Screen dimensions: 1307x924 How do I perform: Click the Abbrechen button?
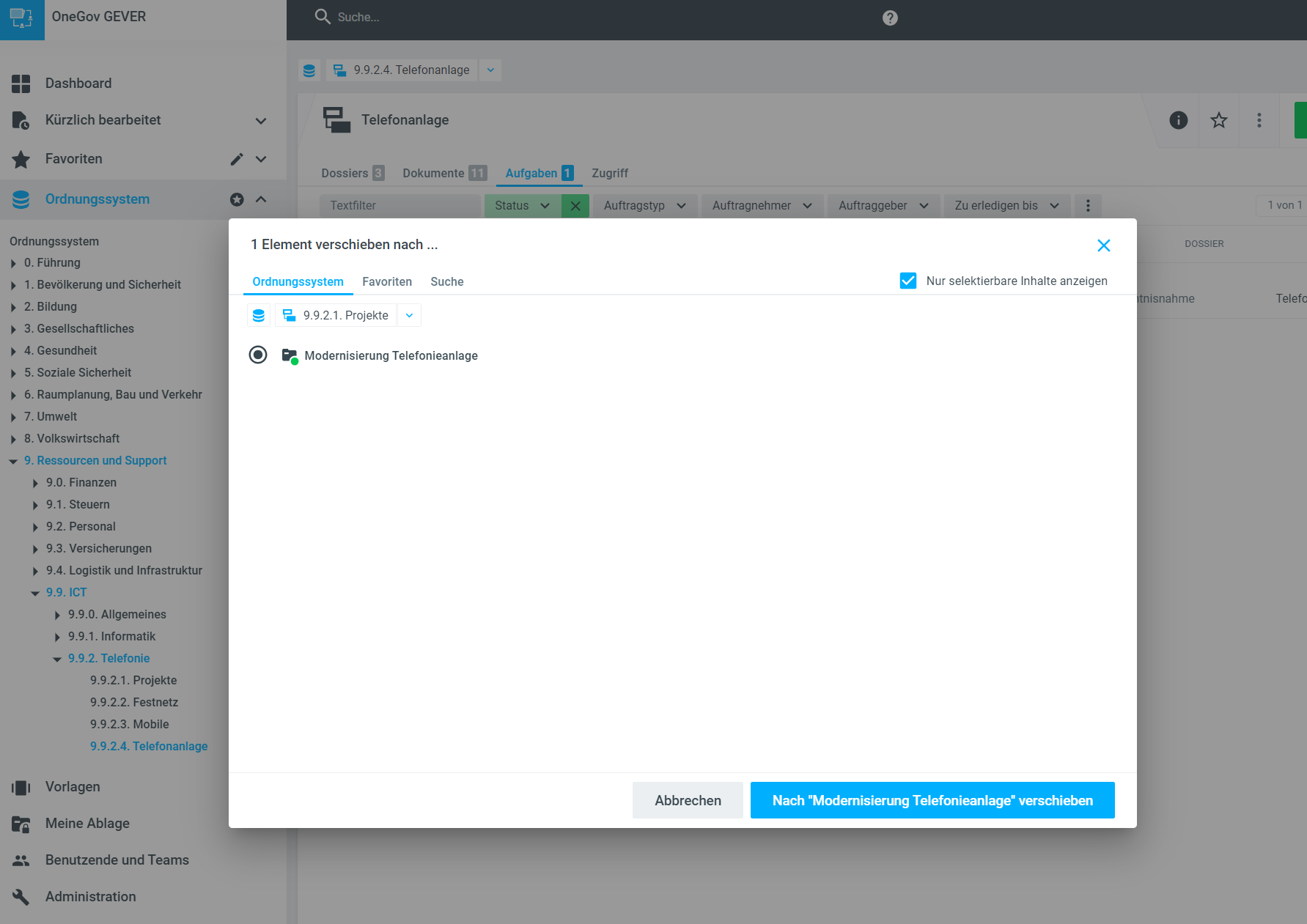[687, 800]
